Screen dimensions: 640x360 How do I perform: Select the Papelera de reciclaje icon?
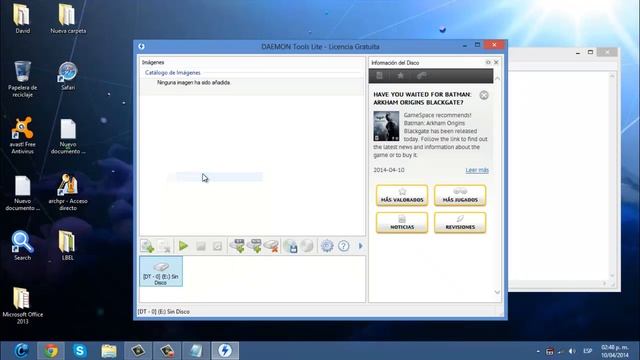(22, 79)
